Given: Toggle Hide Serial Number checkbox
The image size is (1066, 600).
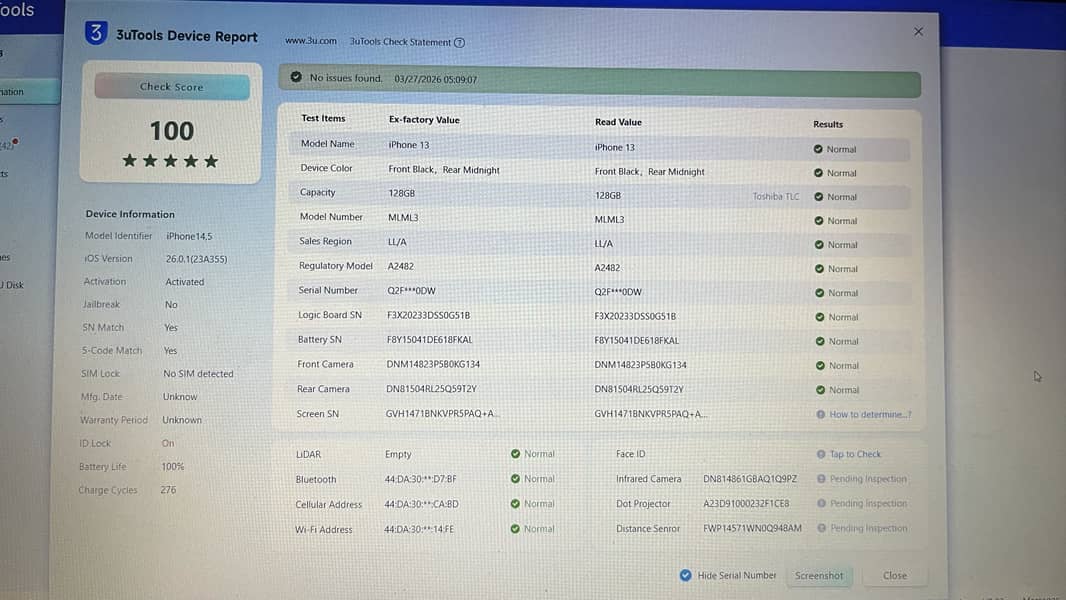Looking at the screenshot, I should (685, 575).
